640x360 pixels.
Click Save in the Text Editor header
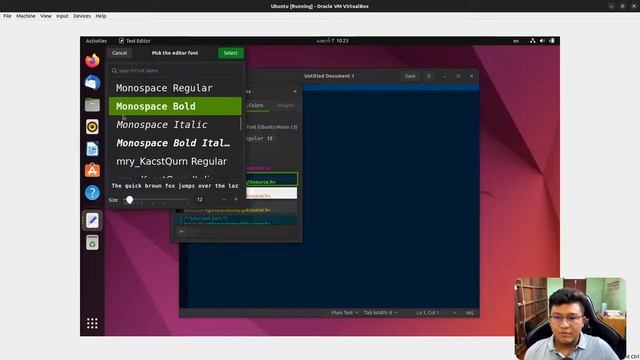[410, 76]
